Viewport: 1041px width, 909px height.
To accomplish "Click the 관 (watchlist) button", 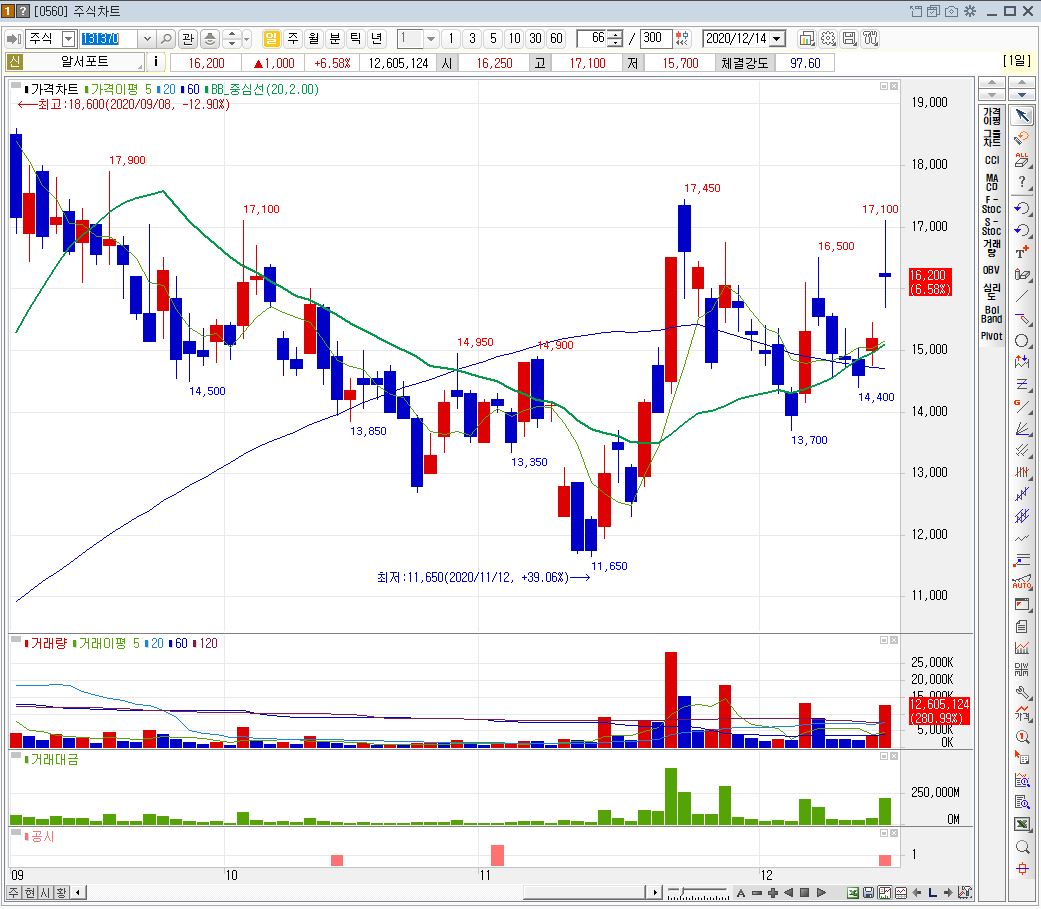I will point(188,39).
